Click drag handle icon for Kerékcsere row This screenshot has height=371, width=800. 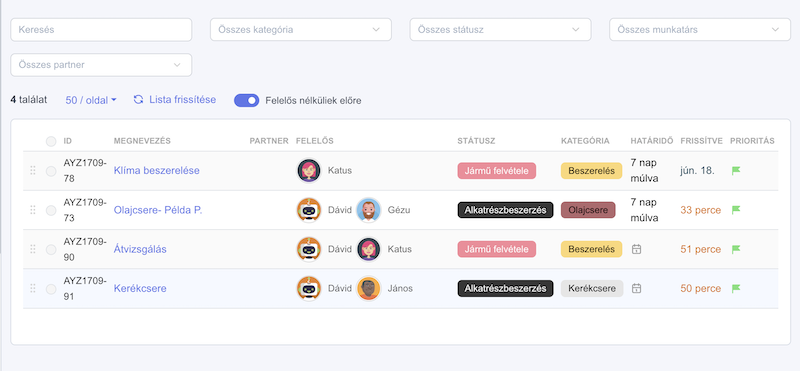tap(33, 288)
